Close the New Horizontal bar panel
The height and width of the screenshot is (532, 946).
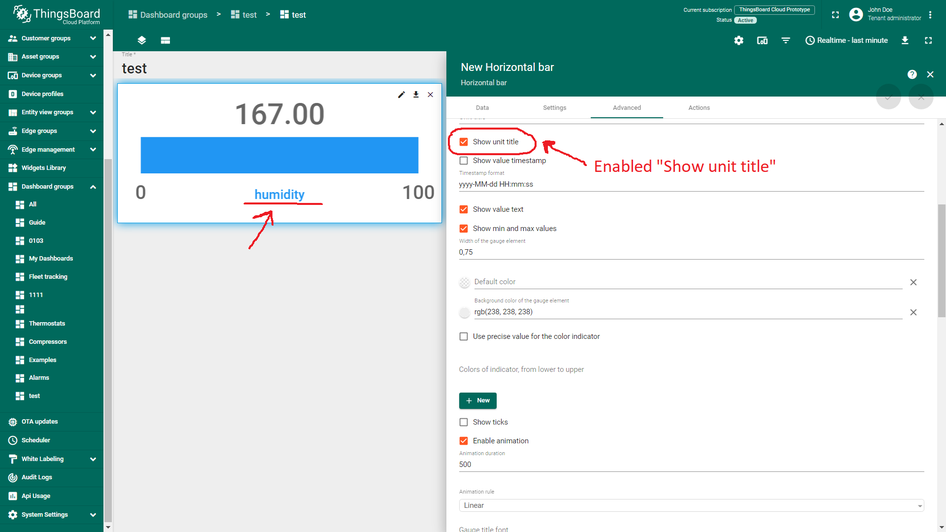(930, 74)
